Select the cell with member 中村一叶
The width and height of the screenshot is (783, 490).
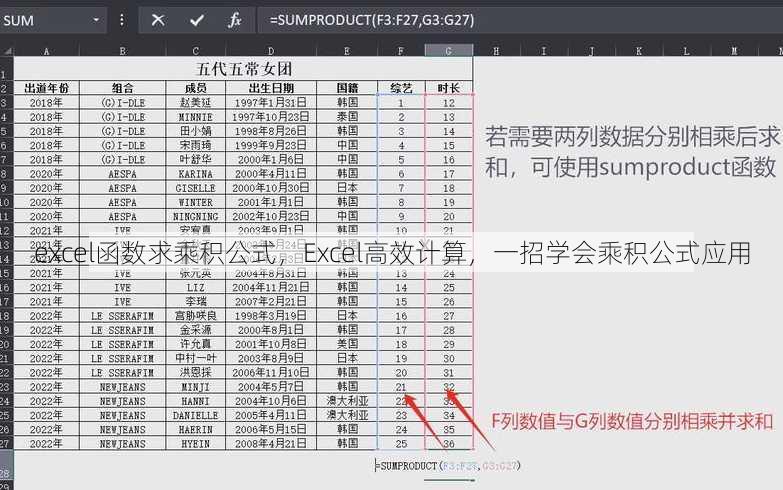point(195,358)
